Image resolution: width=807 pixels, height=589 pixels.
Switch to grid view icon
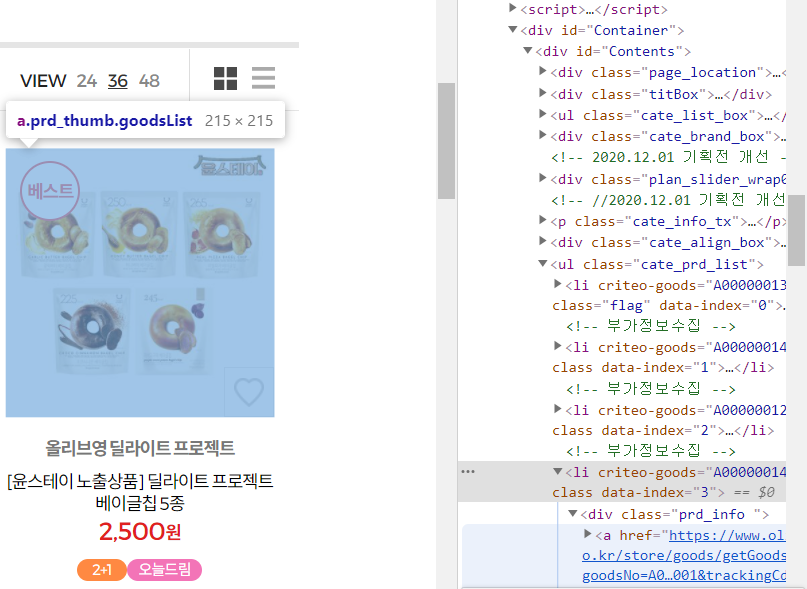[225, 79]
